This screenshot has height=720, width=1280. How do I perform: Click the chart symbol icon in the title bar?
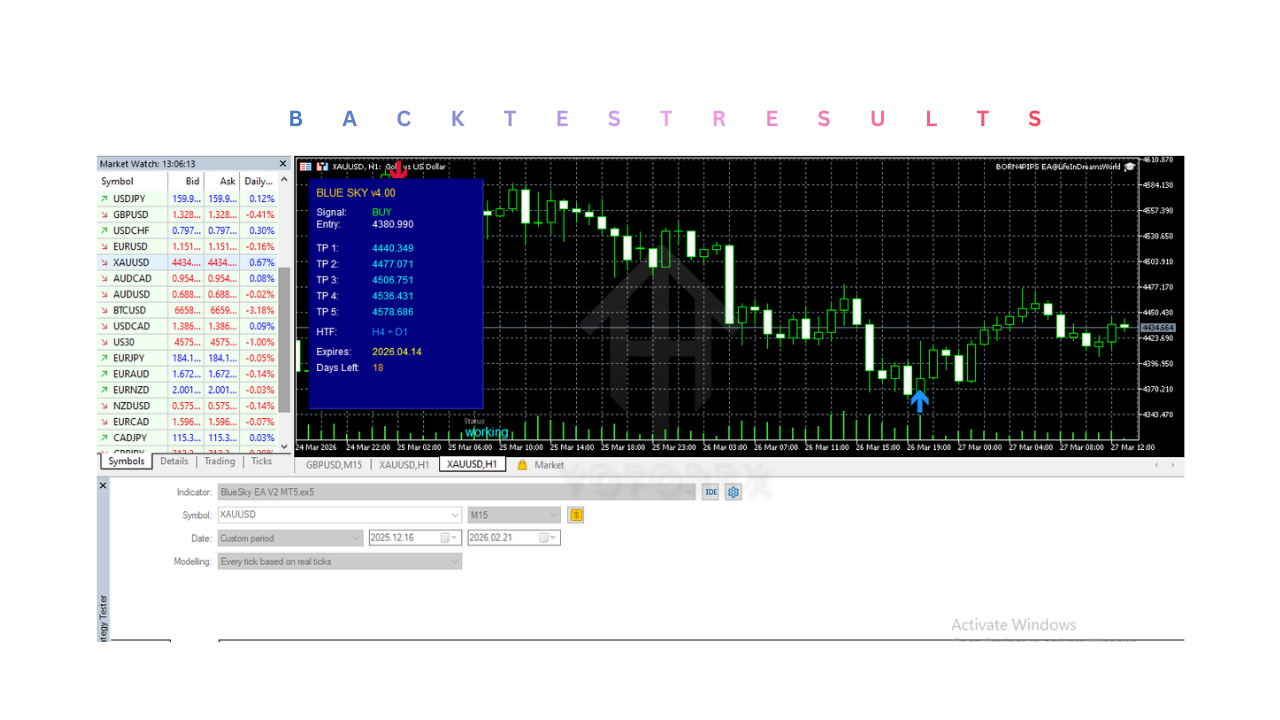click(x=320, y=167)
